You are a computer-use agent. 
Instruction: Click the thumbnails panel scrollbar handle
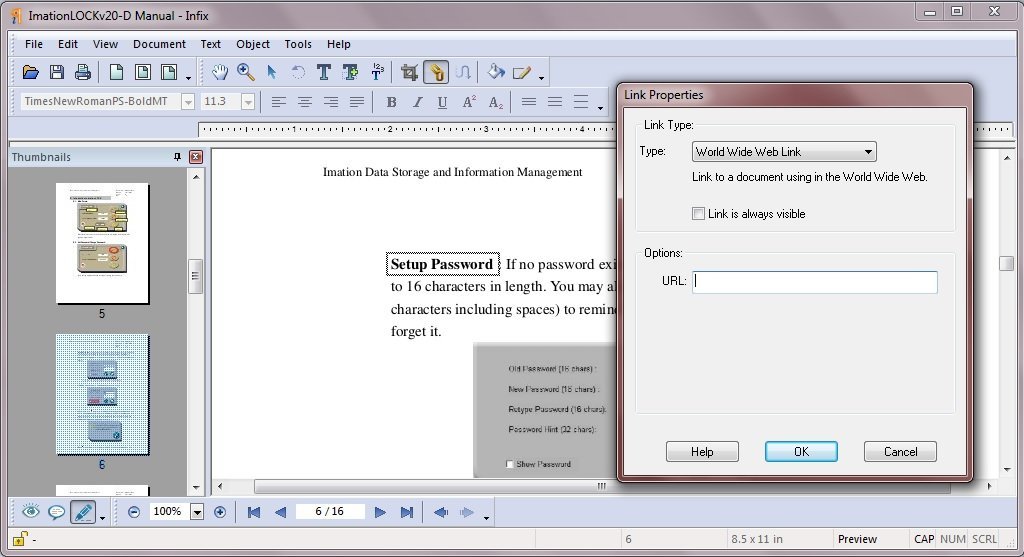pos(195,276)
